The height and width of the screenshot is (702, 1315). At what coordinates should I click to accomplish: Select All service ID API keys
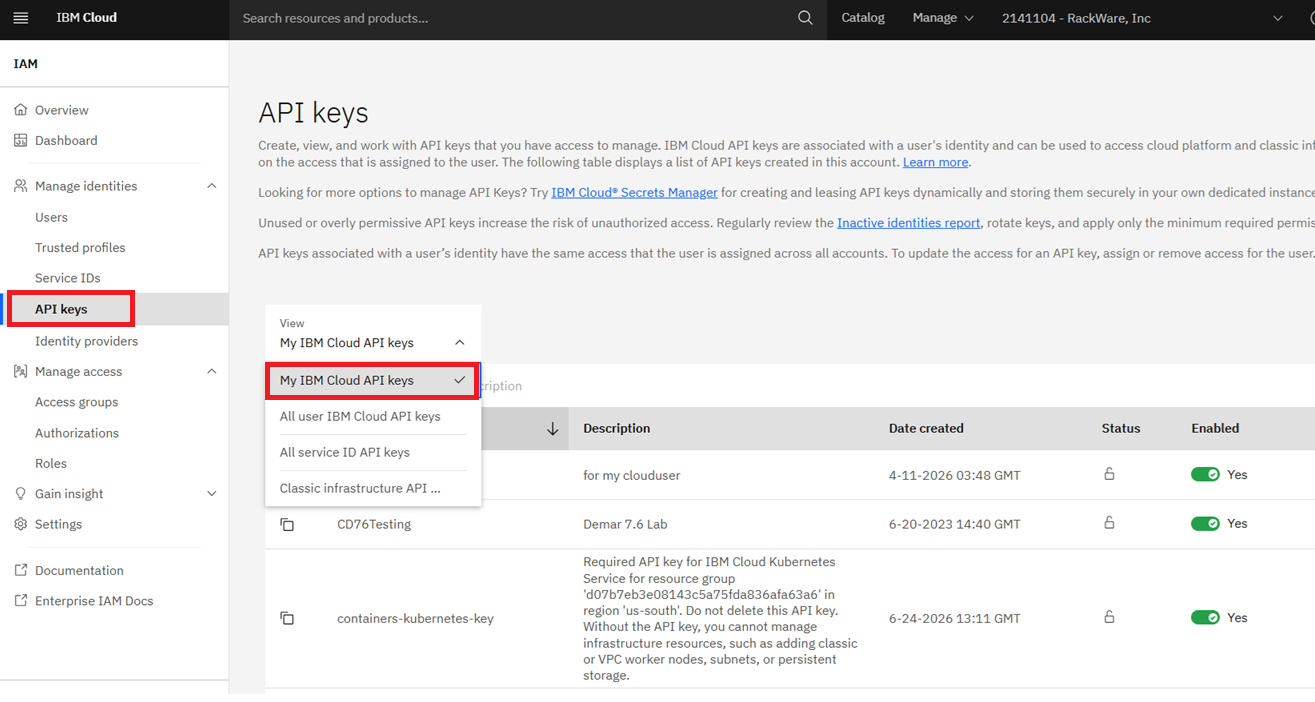click(x=373, y=452)
